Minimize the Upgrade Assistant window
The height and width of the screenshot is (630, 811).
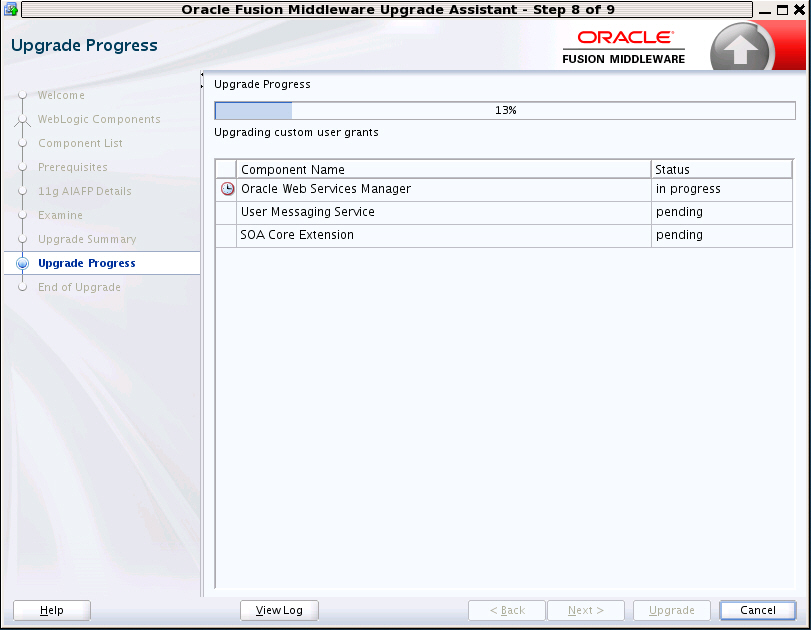pos(765,10)
